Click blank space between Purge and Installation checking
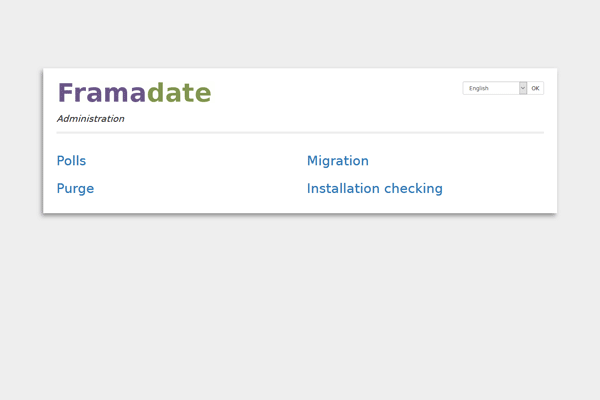 click(200, 189)
